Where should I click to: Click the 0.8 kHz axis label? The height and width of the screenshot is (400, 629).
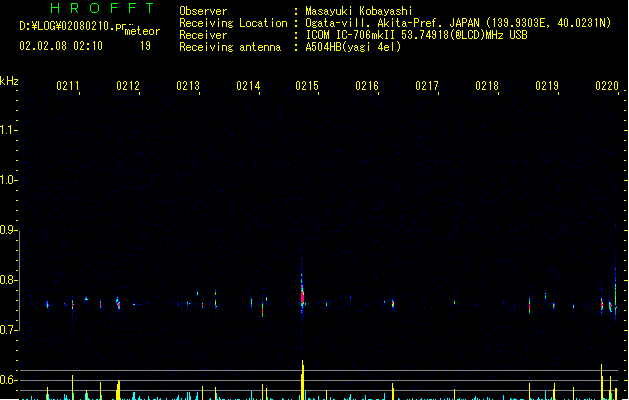coord(8,280)
